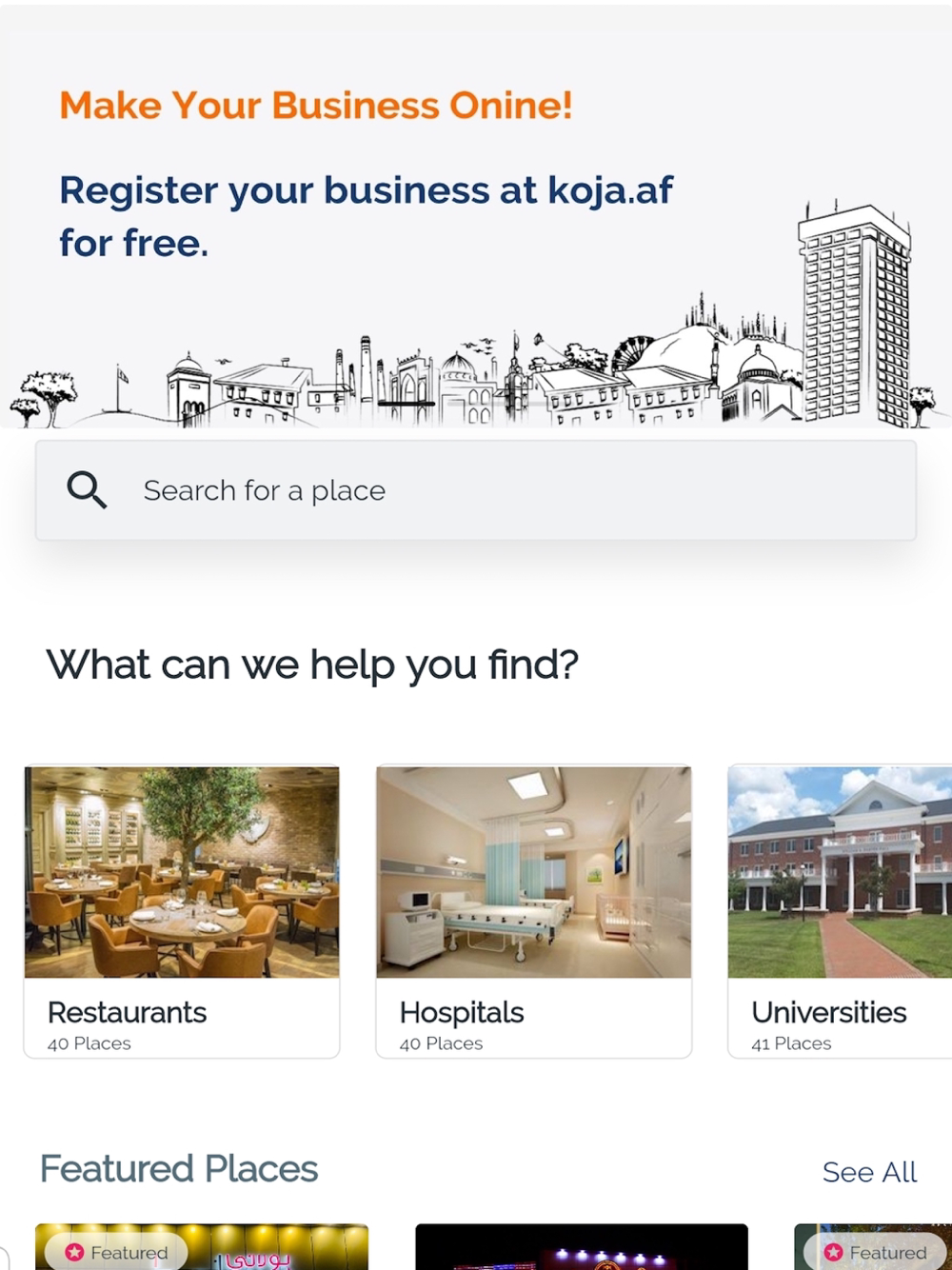Image resolution: width=952 pixels, height=1270 pixels.
Task: Select the Hospitals category label
Action: point(462,1012)
